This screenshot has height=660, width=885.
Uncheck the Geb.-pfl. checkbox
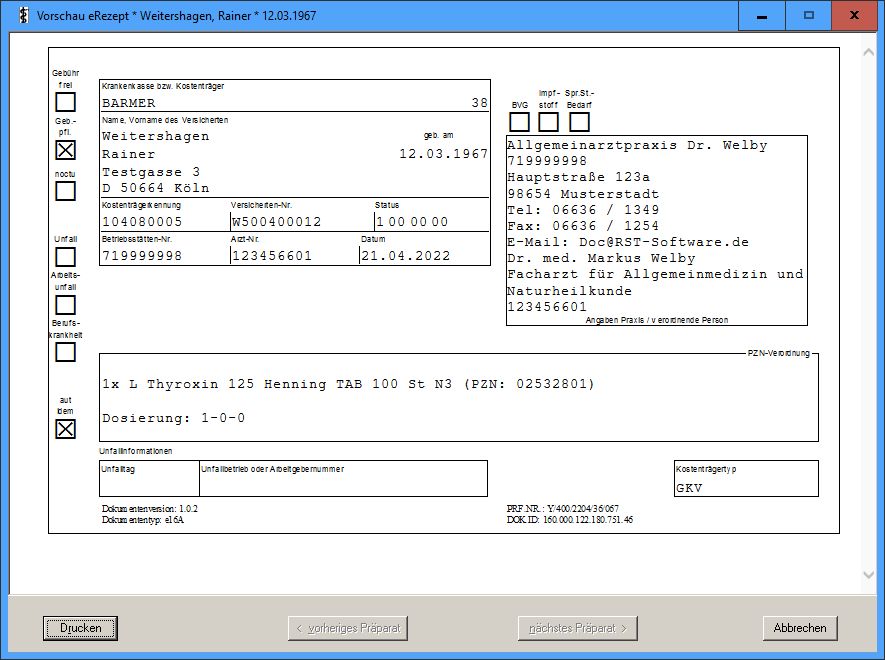coord(65,150)
